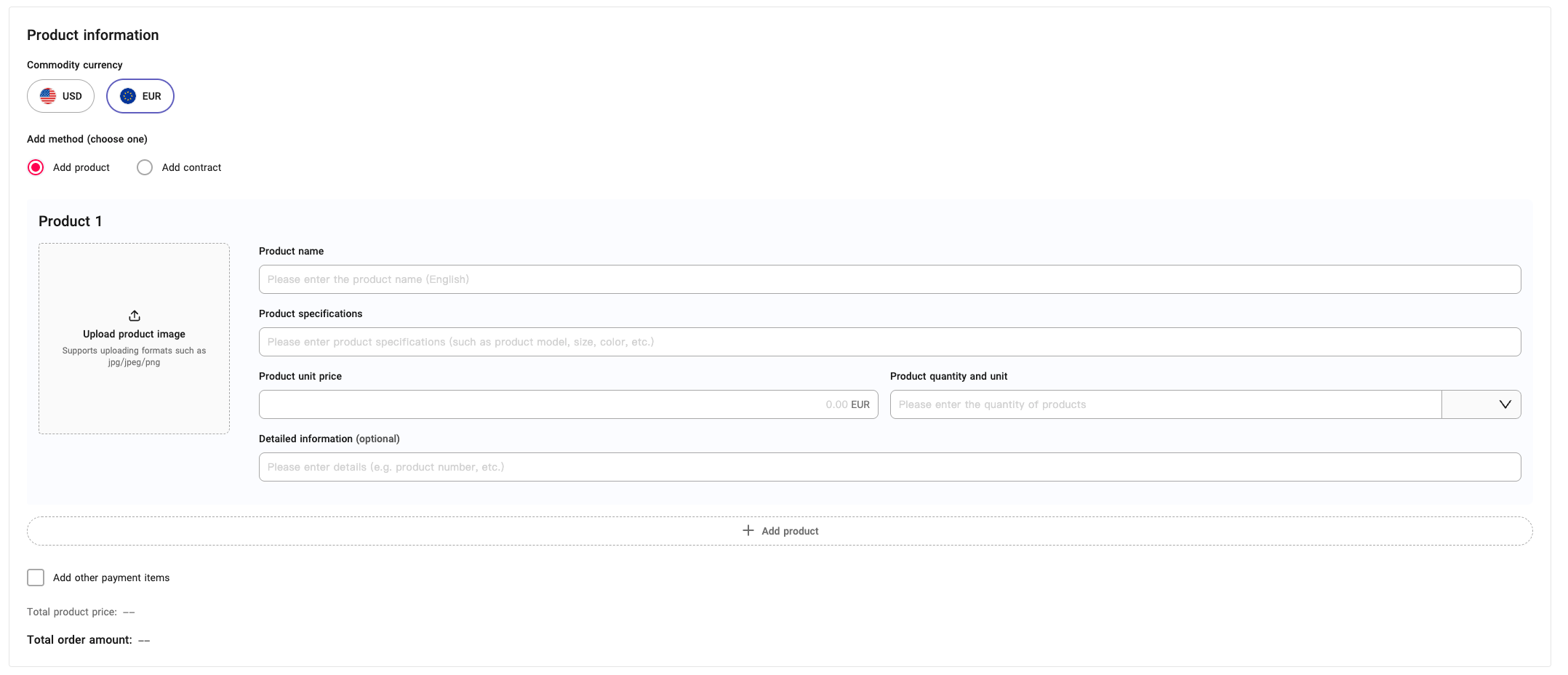Click the Product information heading

coord(92,34)
